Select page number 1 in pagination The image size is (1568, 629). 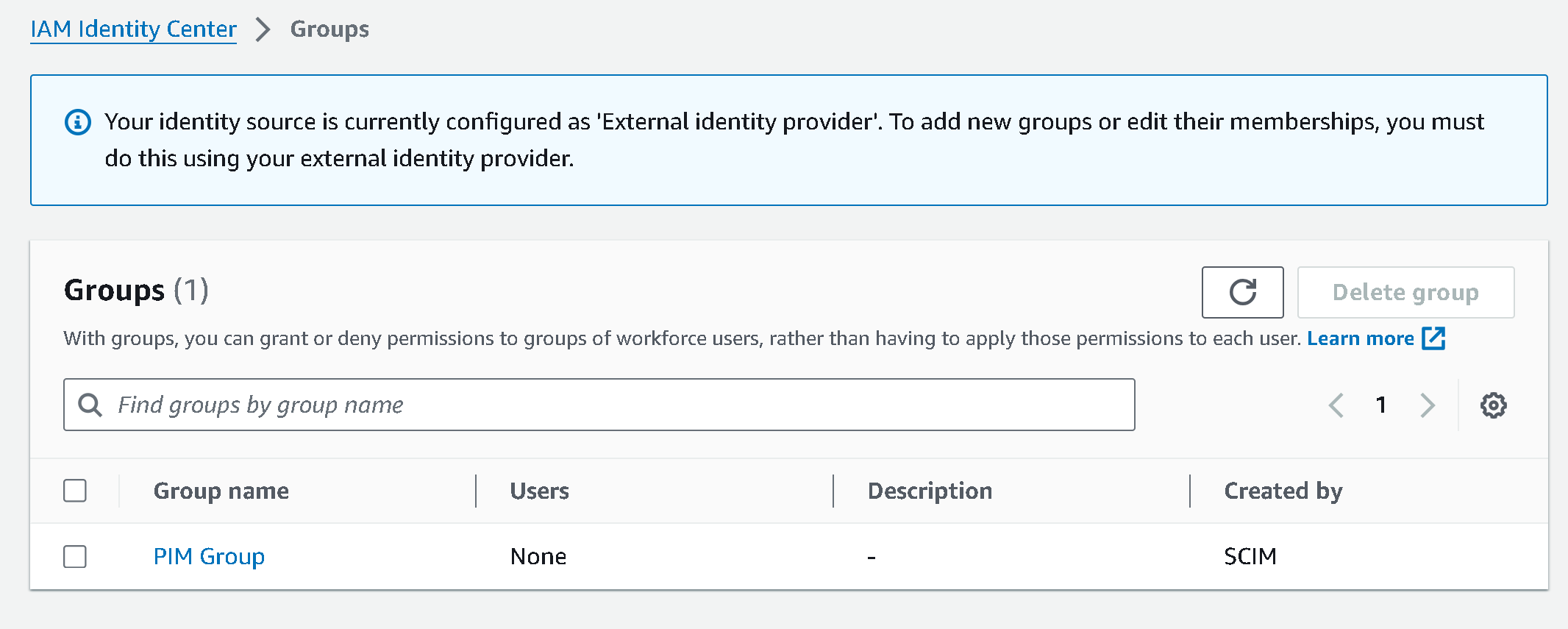1381,405
